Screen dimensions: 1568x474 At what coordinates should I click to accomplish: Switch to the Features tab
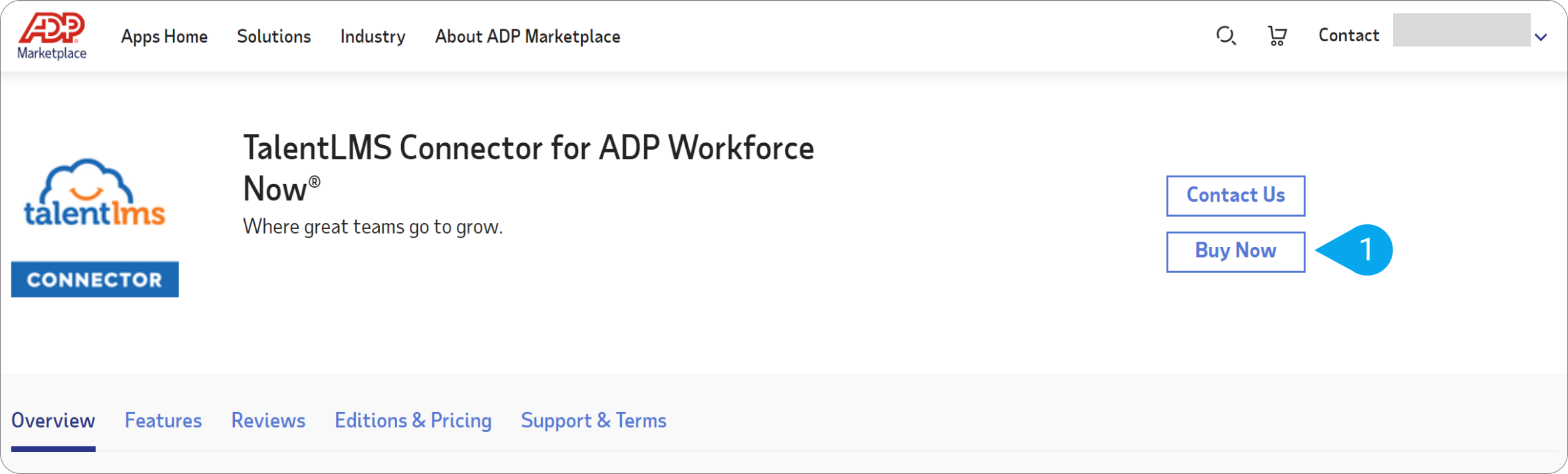(163, 421)
